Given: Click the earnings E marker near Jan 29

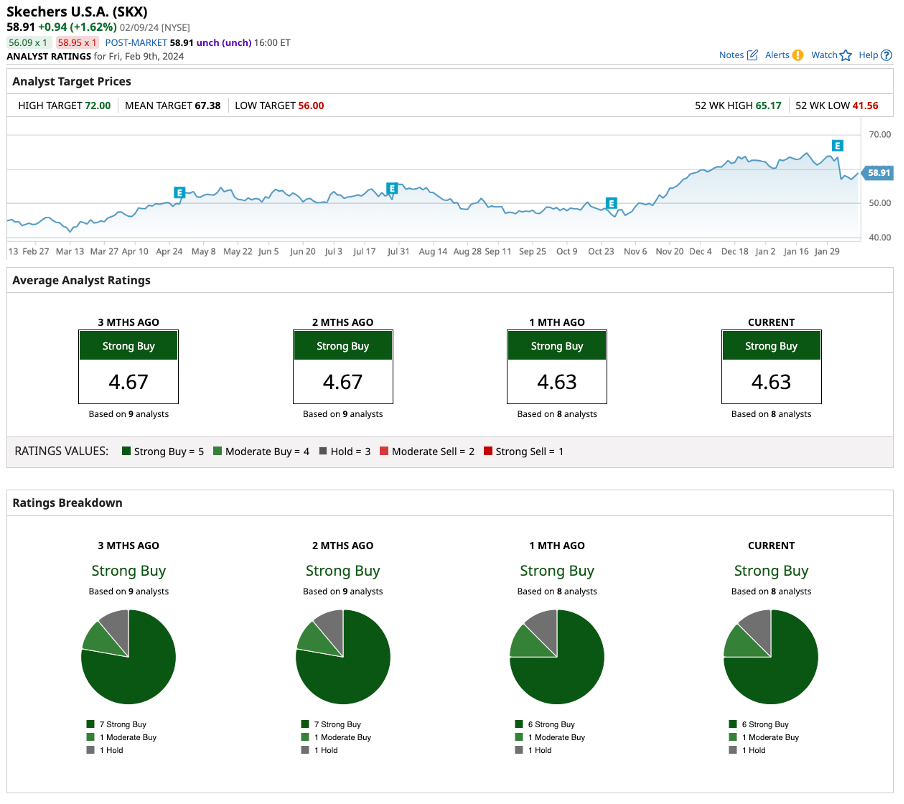Looking at the screenshot, I should point(838,145).
